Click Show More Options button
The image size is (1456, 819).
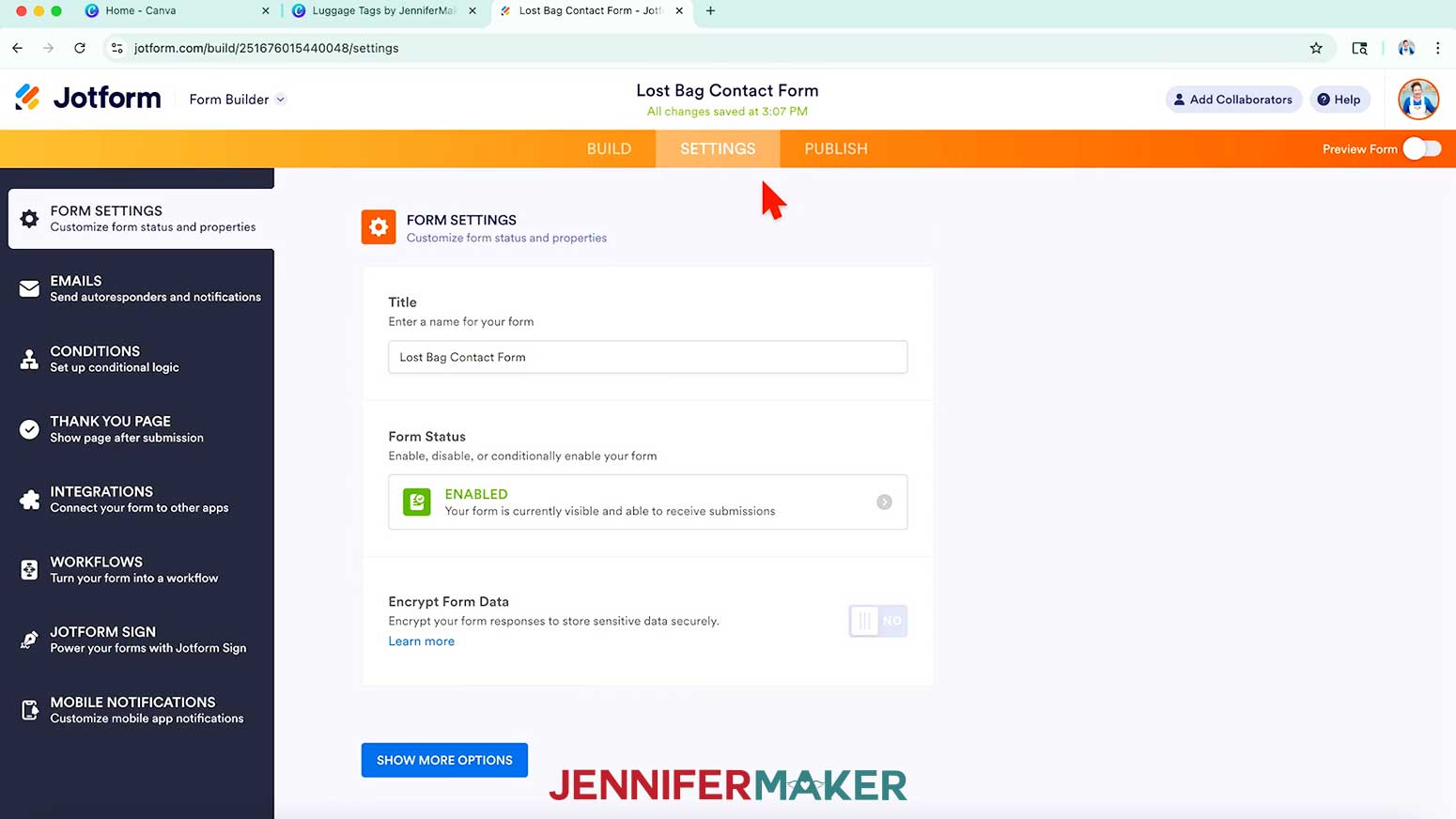point(444,760)
